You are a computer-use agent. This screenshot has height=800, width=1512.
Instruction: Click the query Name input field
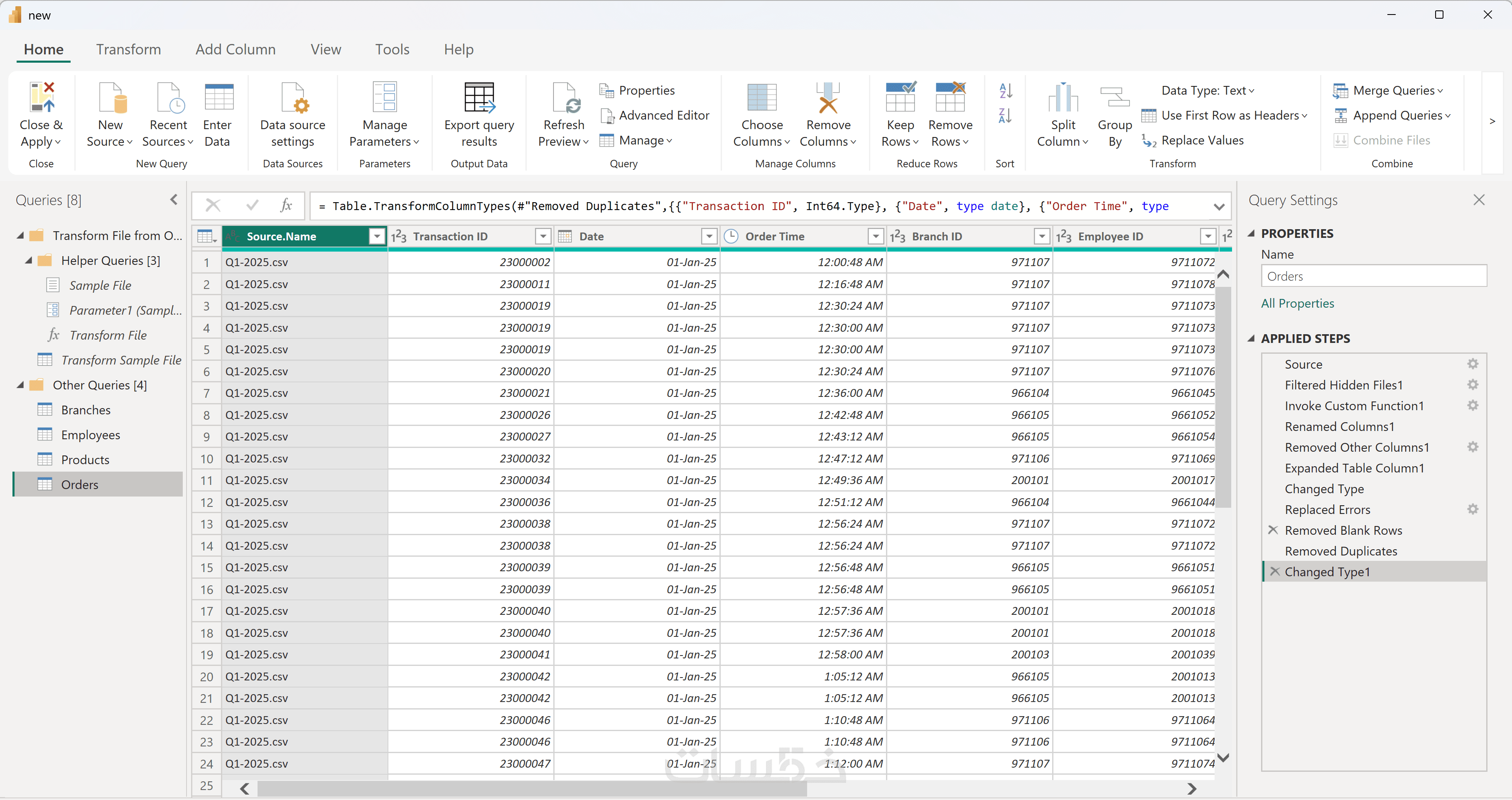(x=1373, y=276)
